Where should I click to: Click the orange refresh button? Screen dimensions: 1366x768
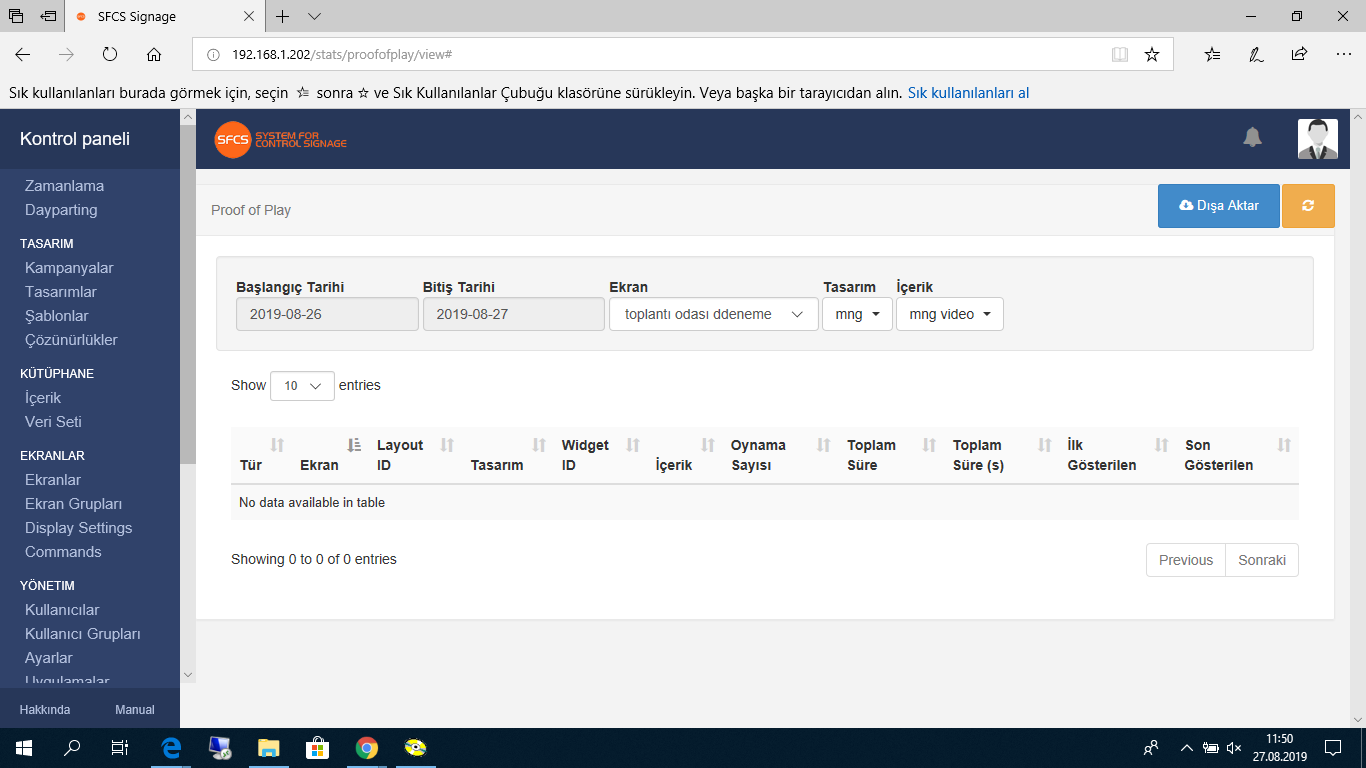coord(1308,206)
